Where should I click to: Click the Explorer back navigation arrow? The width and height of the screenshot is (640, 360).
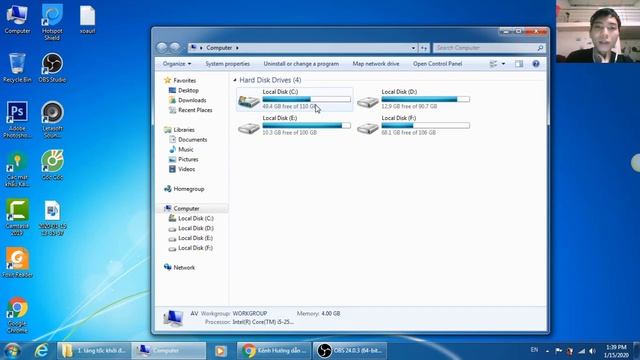tap(162, 48)
